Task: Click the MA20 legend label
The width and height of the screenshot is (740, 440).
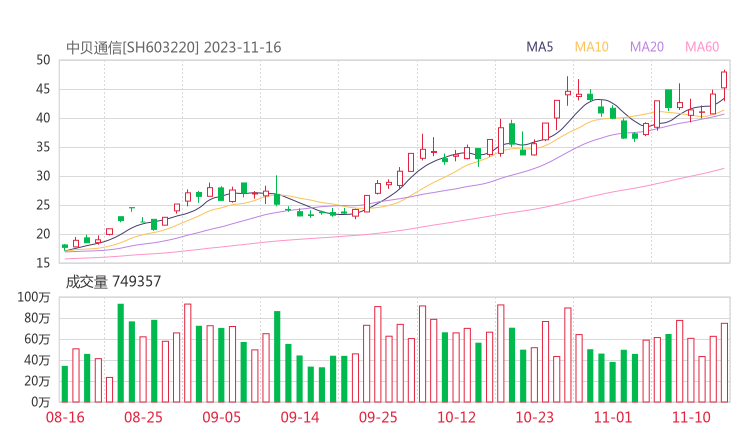Action: (x=647, y=47)
